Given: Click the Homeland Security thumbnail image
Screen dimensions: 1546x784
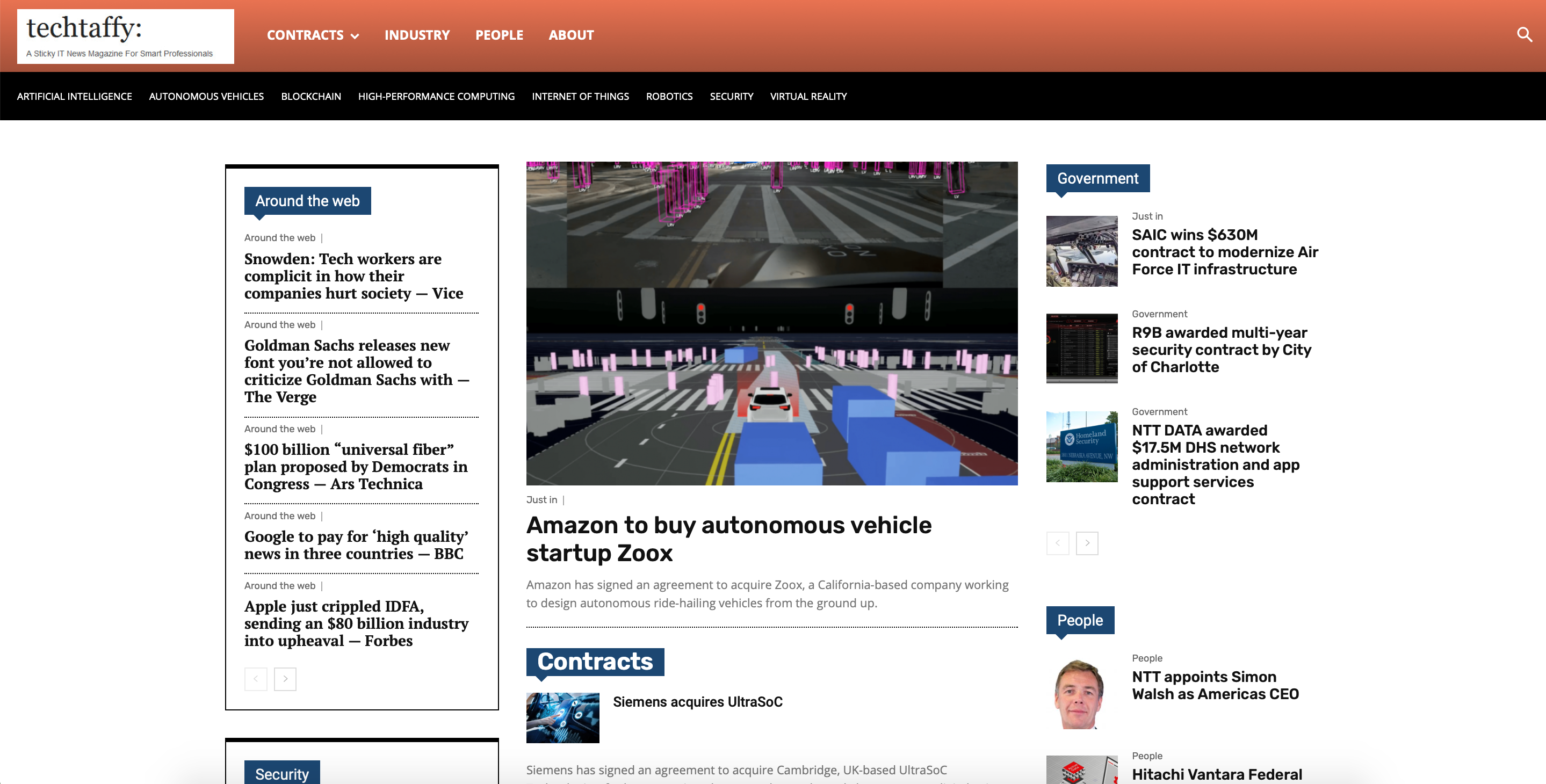Looking at the screenshot, I should tap(1081, 446).
